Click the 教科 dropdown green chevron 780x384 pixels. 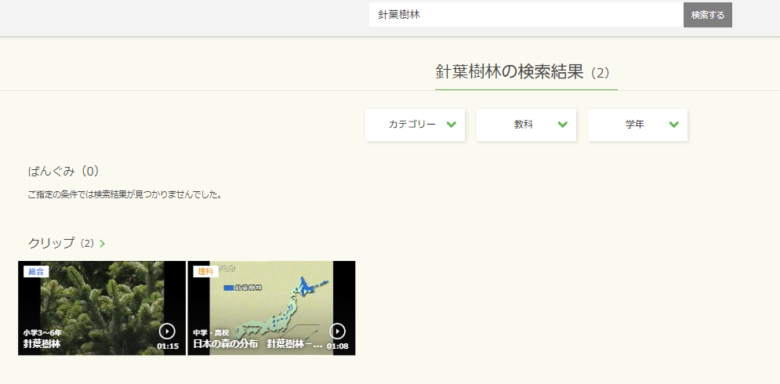coord(563,124)
